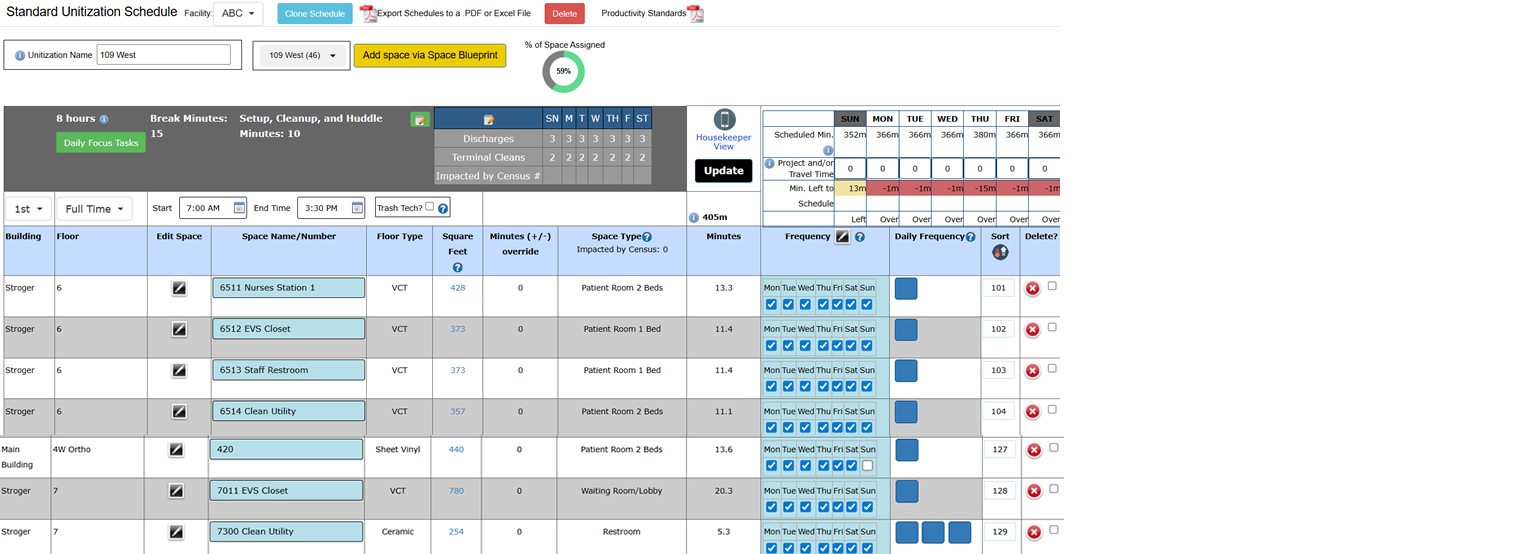Click edit icon for 6511 Nurses Station 1
This screenshot has width=1540, height=554.
click(179, 288)
